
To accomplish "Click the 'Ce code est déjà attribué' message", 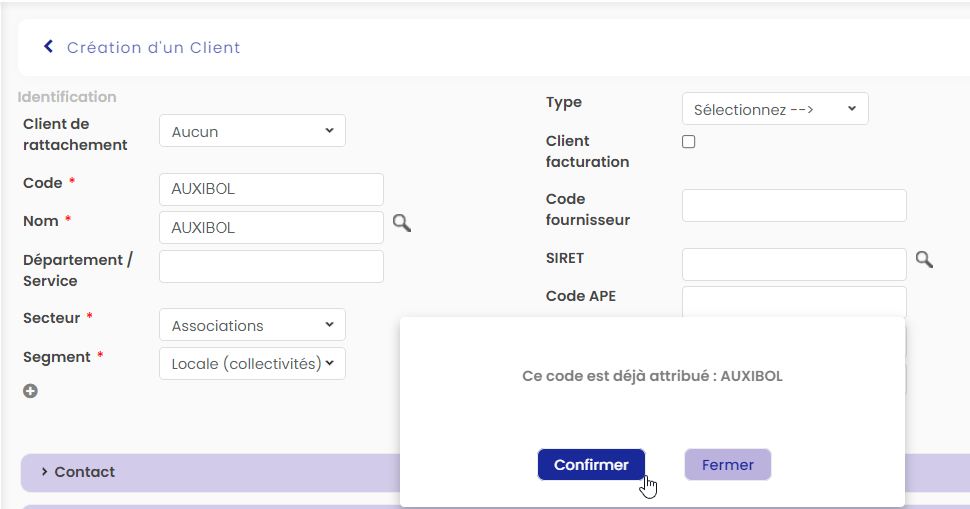I will [652, 376].
